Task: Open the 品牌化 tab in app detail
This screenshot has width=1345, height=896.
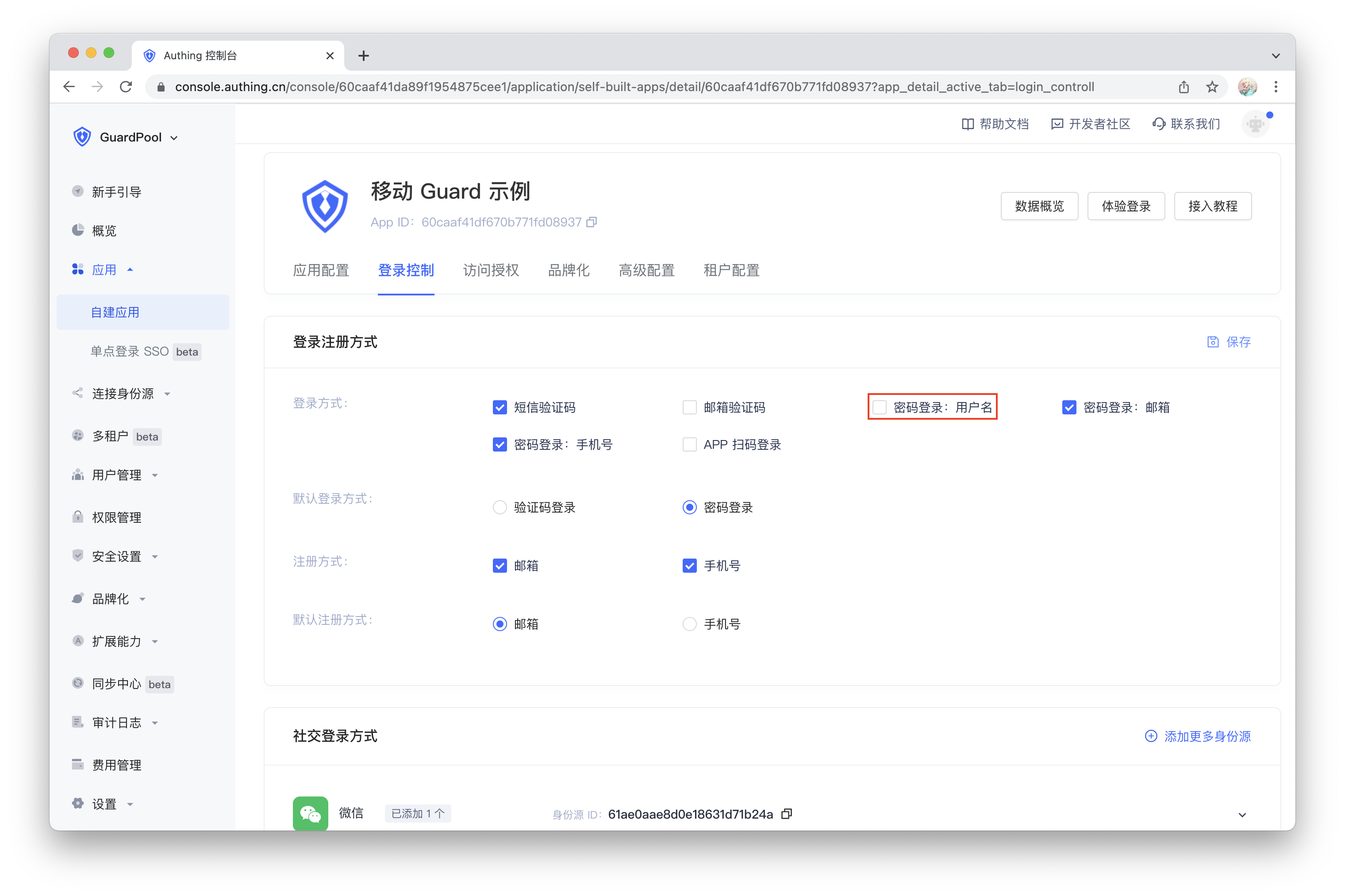Action: [568, 270]
